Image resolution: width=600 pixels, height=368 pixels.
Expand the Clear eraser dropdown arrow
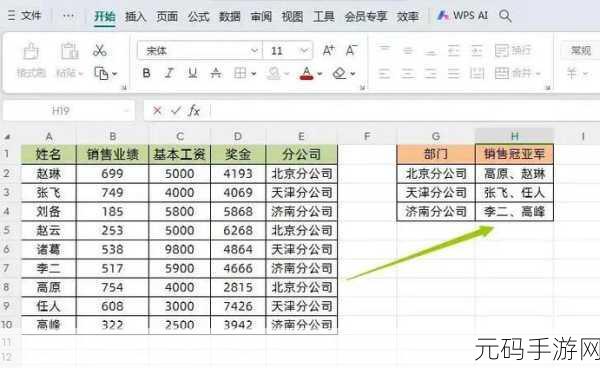[352, 73]
